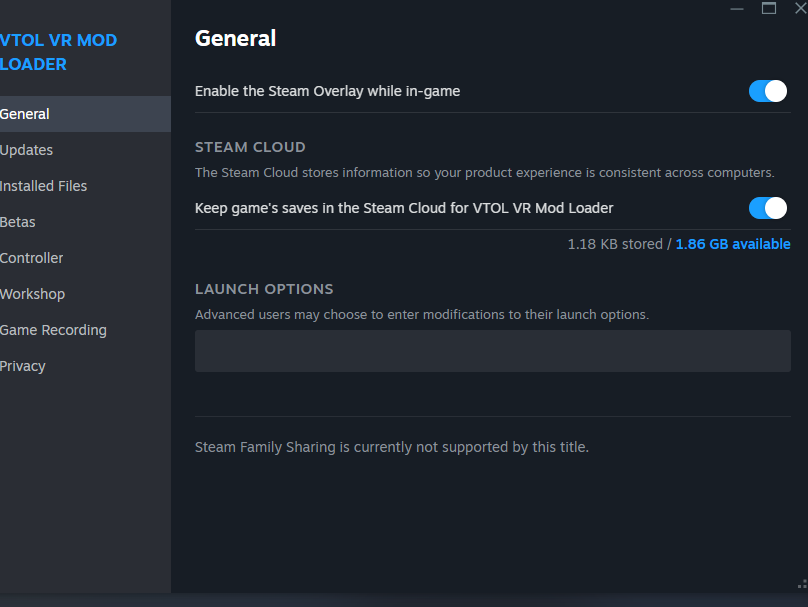Click the STEAM CLOUD section heading

[x=250, y=147]
